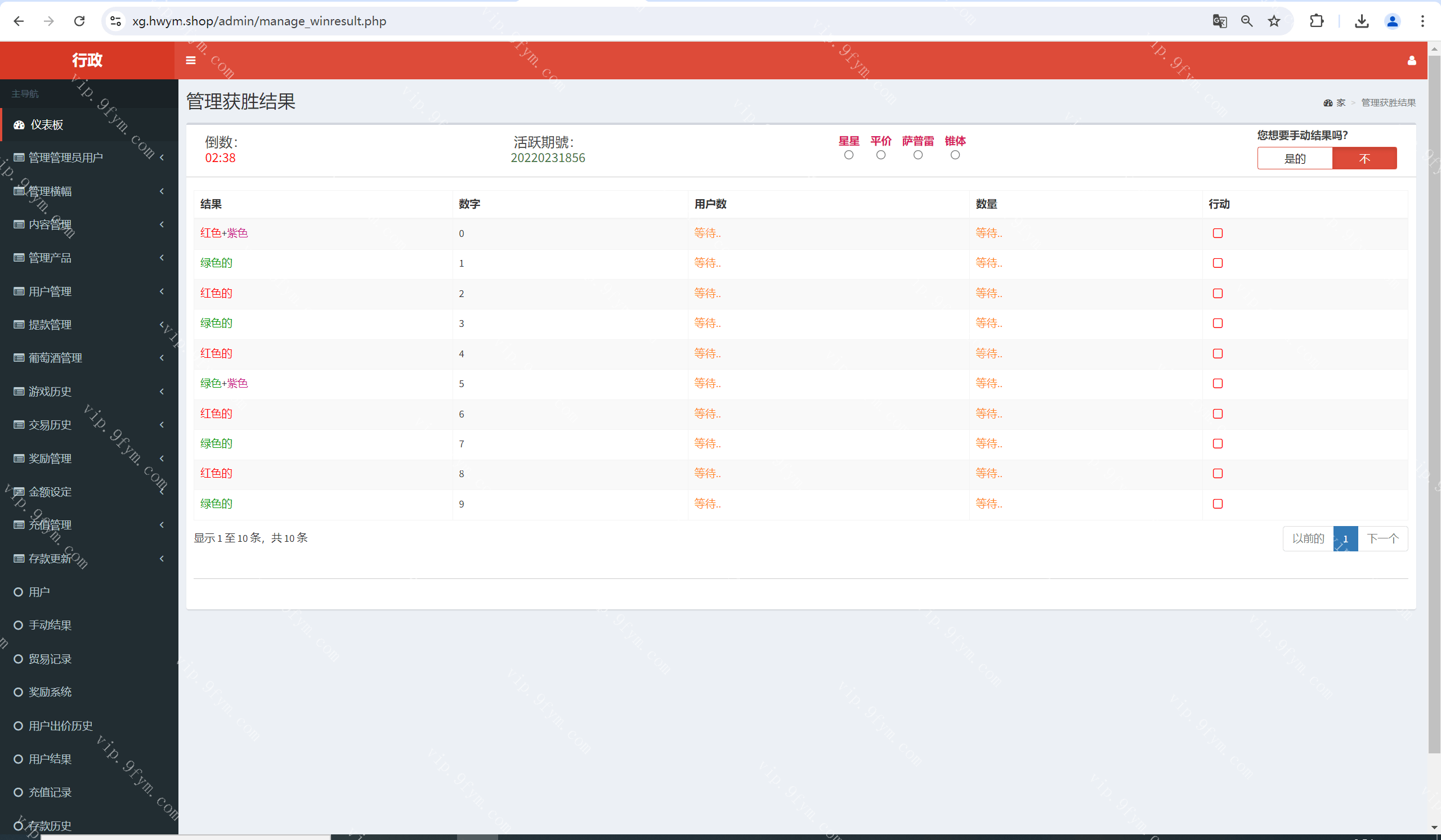The width and height of the screenshot is (1441, 840).
Task: Select the 萨普雷 radio button
Action: click(x=918, y=155)
